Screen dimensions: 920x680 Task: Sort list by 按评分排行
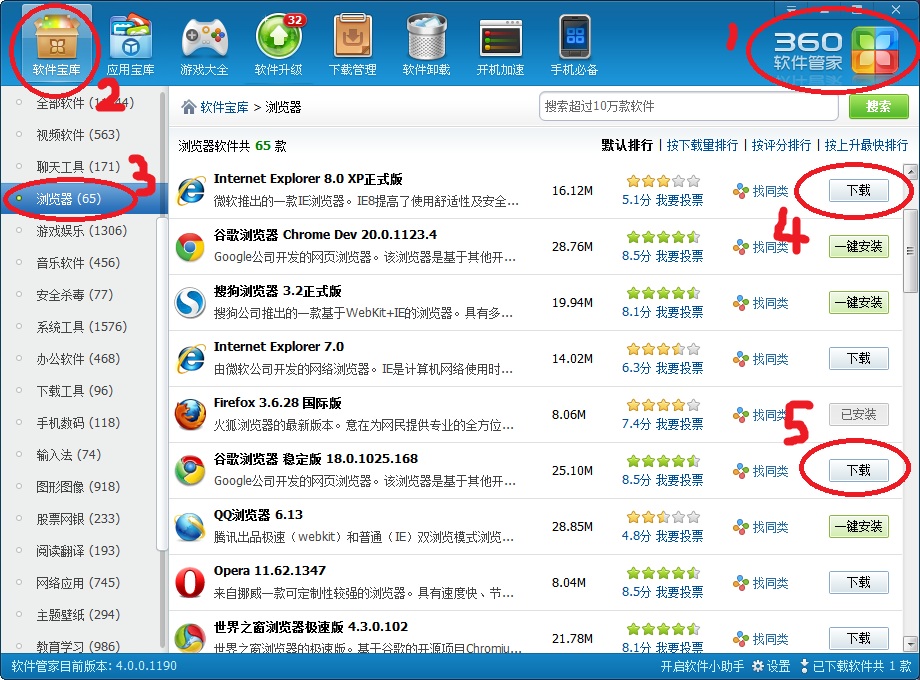[x=781, y=145]
